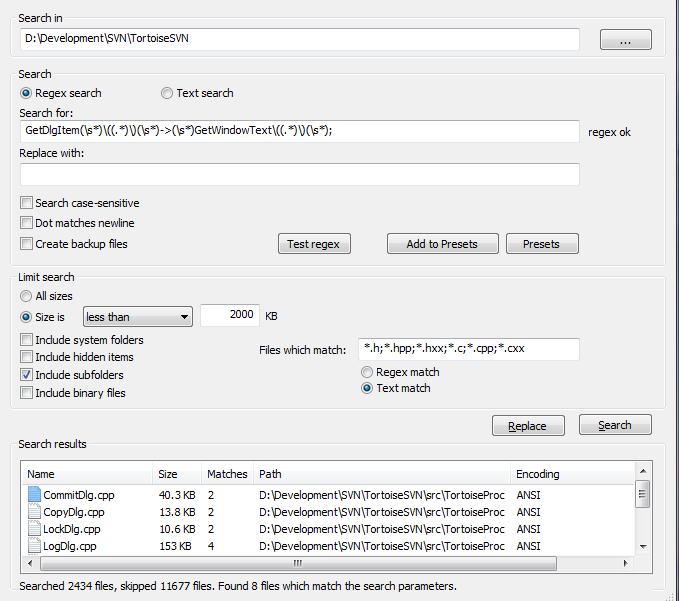Click the vertical scrollbar thumb in results

tap(643, 494)
